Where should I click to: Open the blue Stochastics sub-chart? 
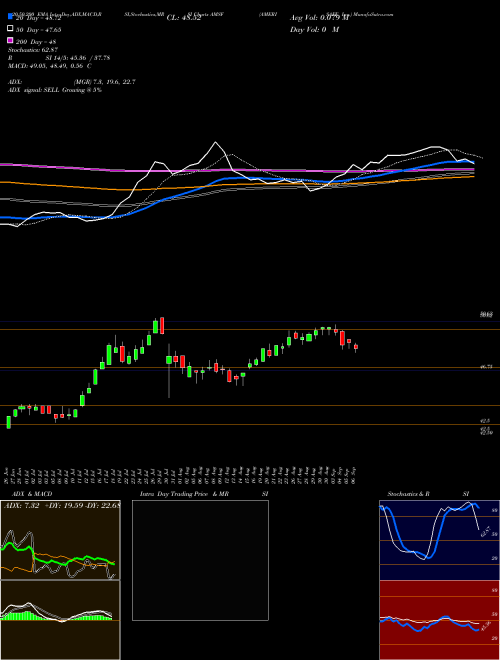[439, 540]
